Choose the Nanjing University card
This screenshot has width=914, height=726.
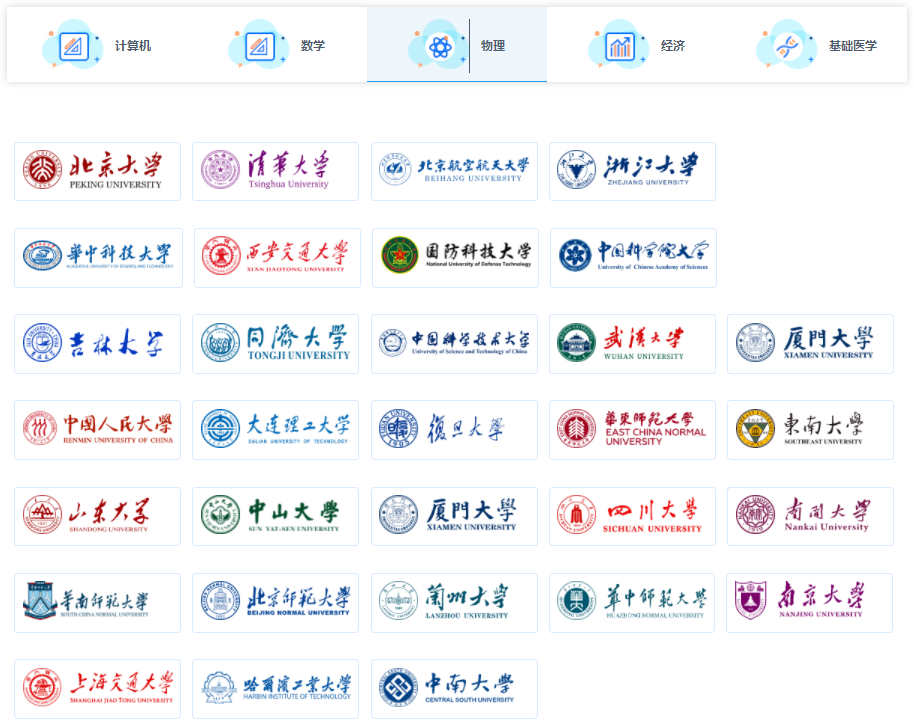(809, 603)
